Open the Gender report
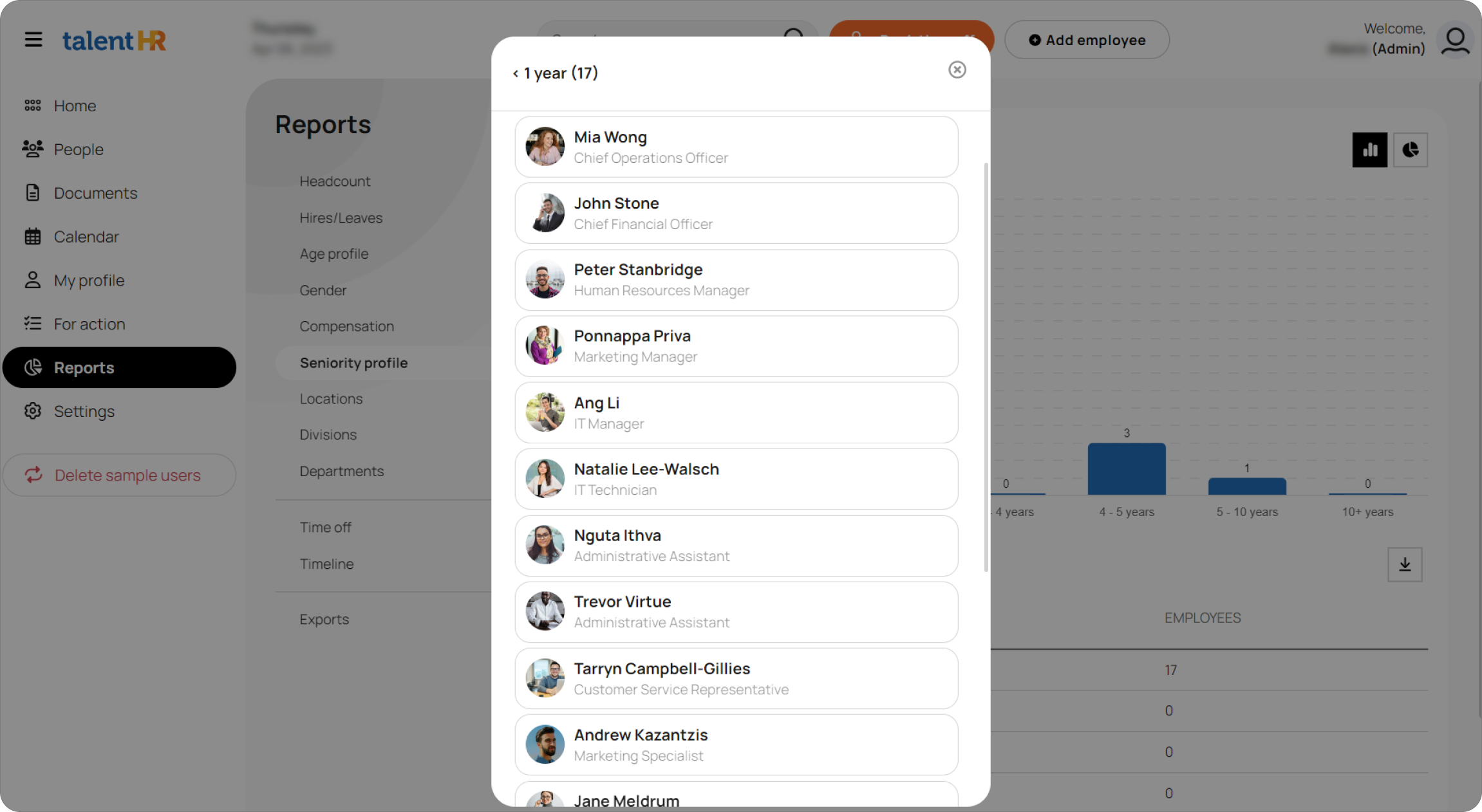The height and width of the screenshot is (812, 1482). (323, 290)
